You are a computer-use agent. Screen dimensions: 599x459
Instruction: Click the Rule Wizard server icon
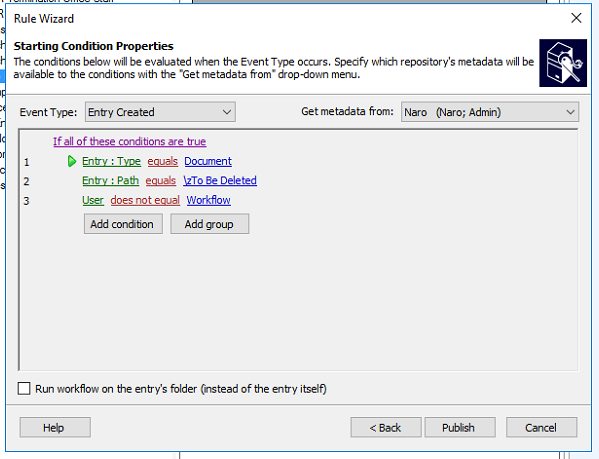(x=563, y=63)
